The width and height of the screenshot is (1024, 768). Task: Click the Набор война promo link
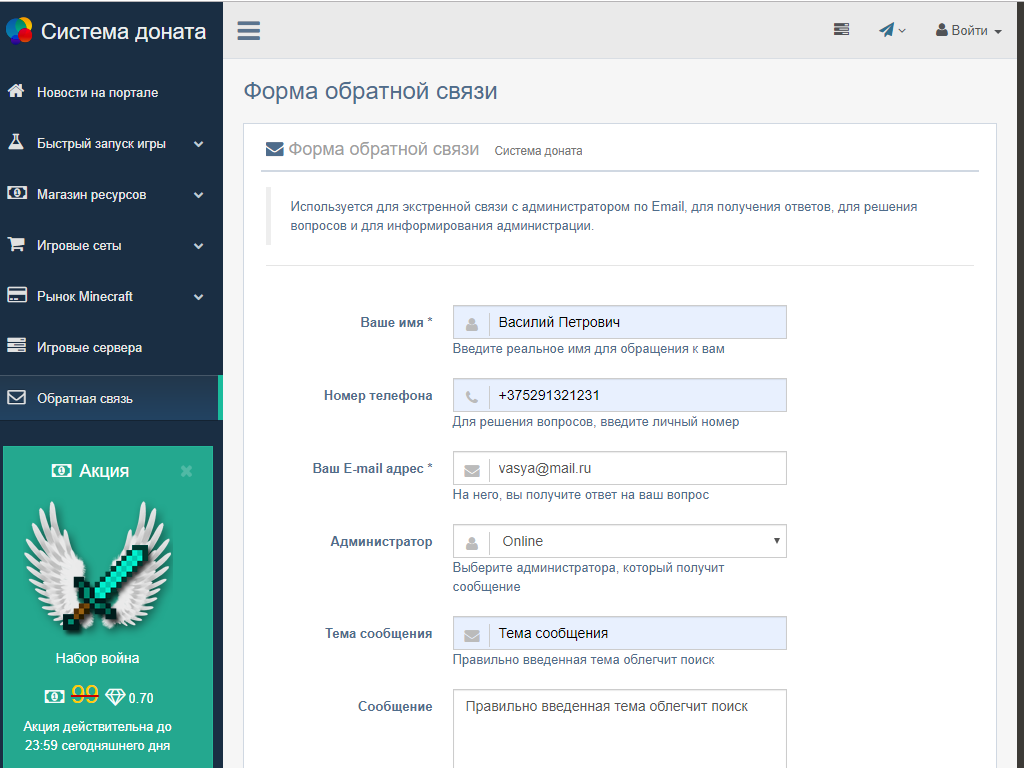coord(97,658)
